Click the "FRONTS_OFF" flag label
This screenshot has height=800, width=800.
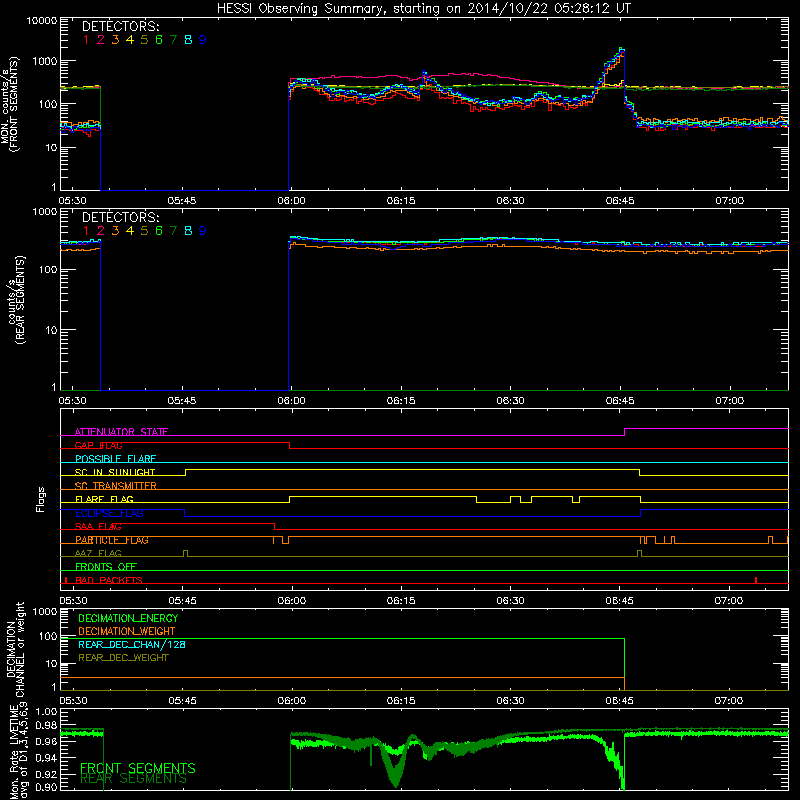(x=106, y=567)
